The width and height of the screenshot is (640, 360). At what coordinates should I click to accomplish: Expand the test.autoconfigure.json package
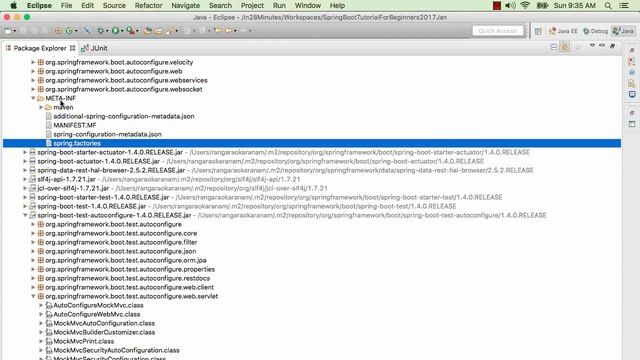point(33,251)
